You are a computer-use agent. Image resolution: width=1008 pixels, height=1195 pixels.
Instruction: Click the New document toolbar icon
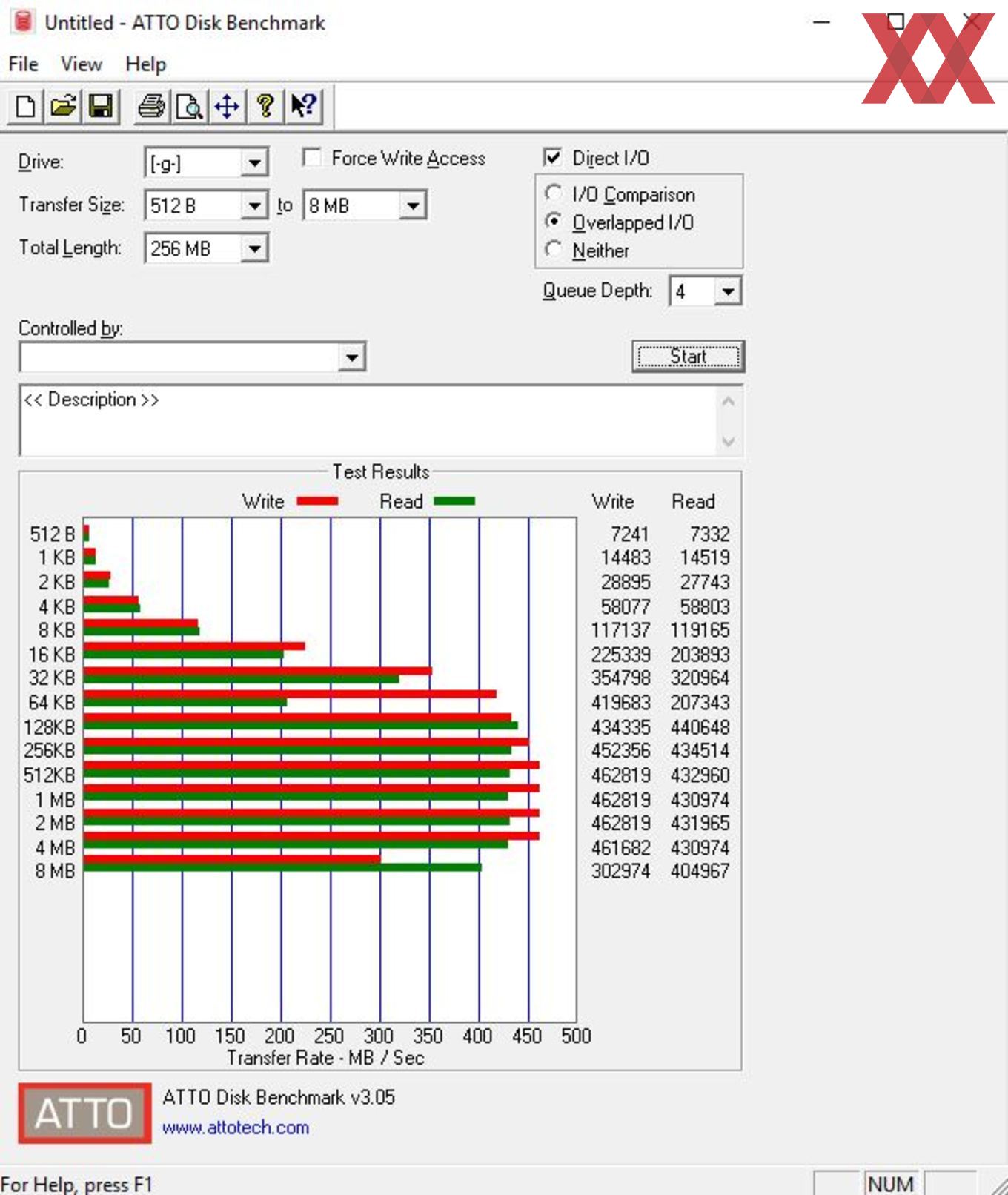(x=26, y=106)
